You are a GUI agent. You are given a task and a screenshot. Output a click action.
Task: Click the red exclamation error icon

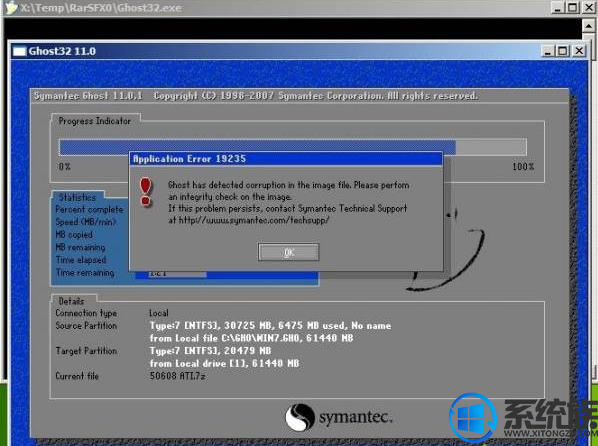point(145,192)
